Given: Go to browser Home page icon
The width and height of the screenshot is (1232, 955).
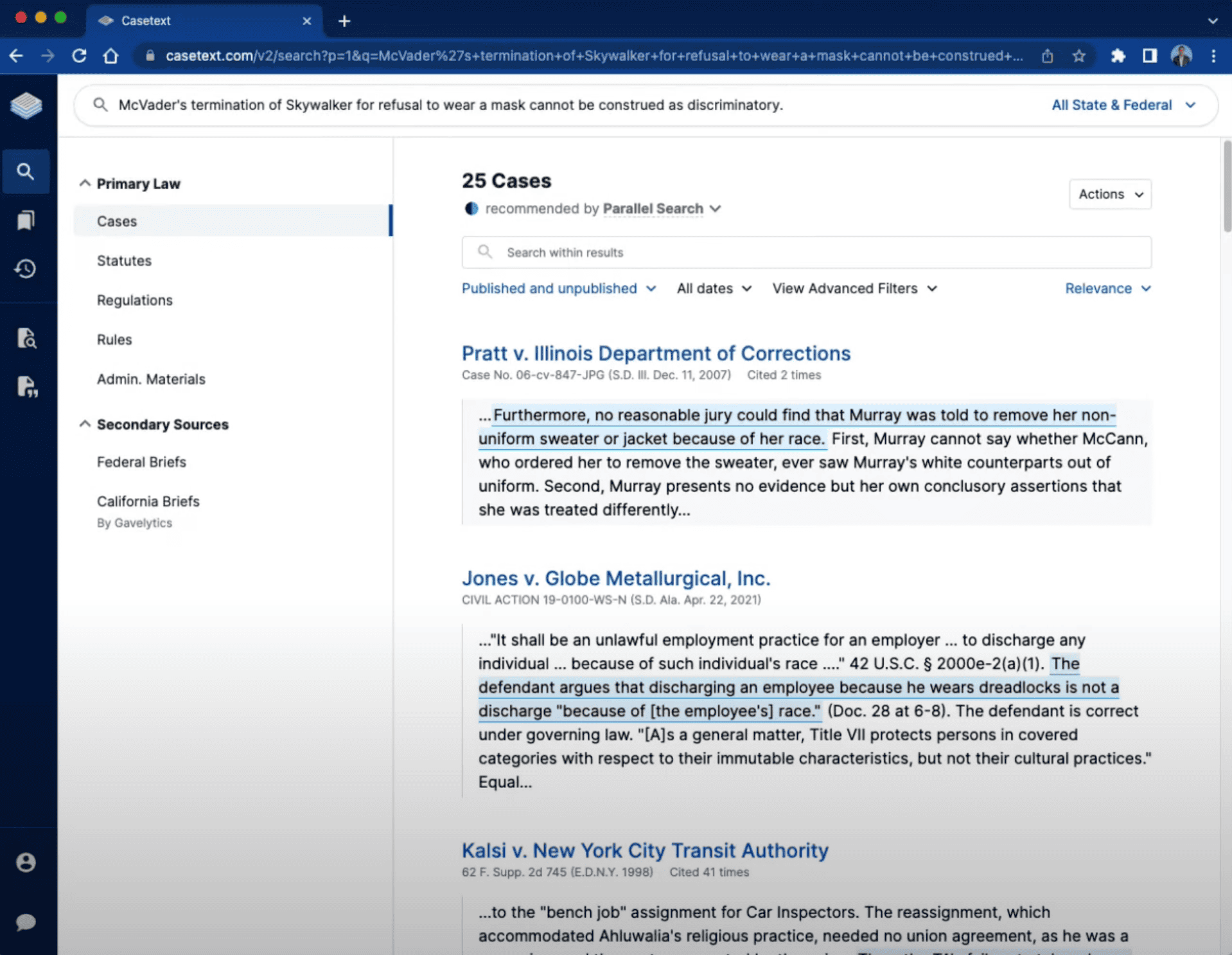Looking at the screenshot, I should 110,56.
